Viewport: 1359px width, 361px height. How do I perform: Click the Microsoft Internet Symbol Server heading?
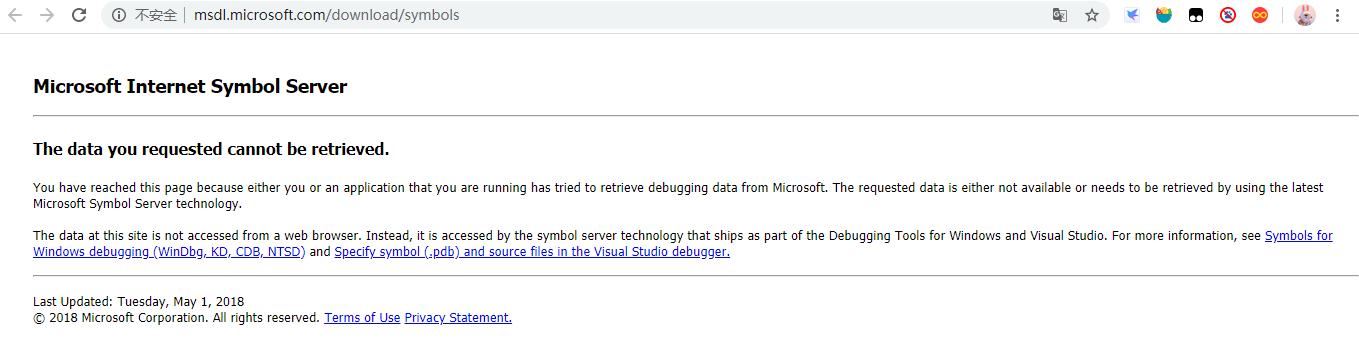tap(190, 86)
